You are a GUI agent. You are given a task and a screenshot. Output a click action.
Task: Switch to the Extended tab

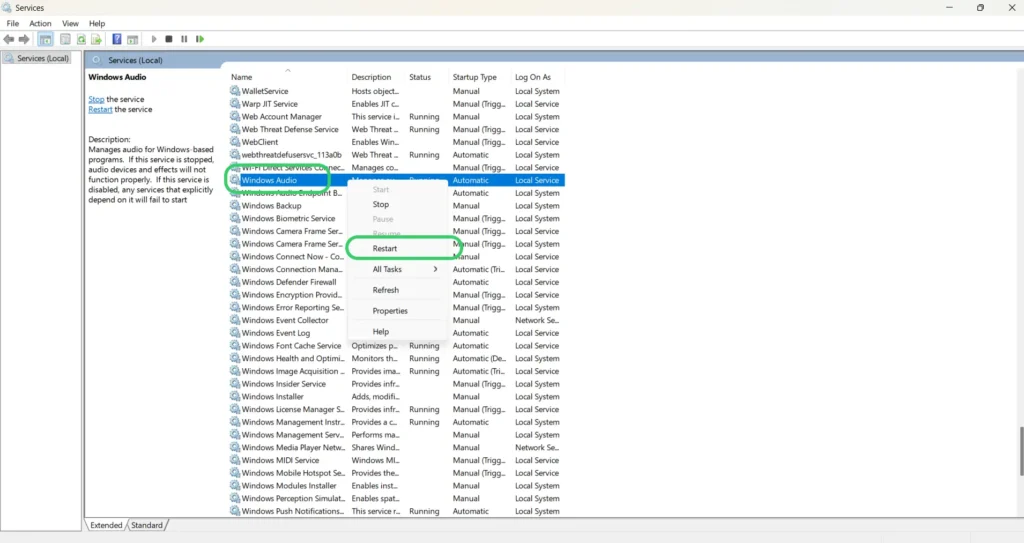tap(106, 525)
